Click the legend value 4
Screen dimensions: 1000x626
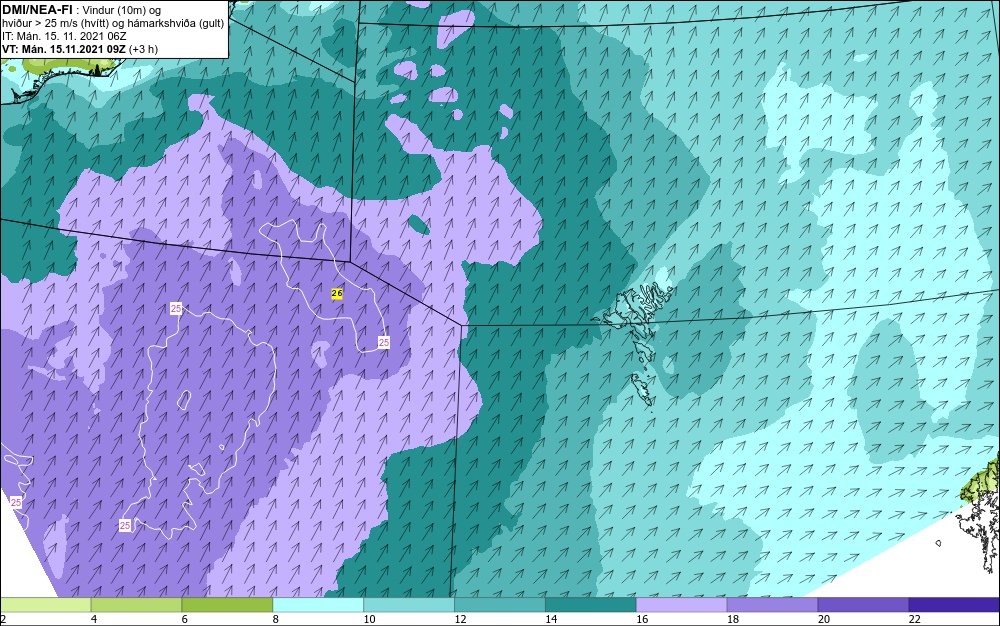pos(94,619)
